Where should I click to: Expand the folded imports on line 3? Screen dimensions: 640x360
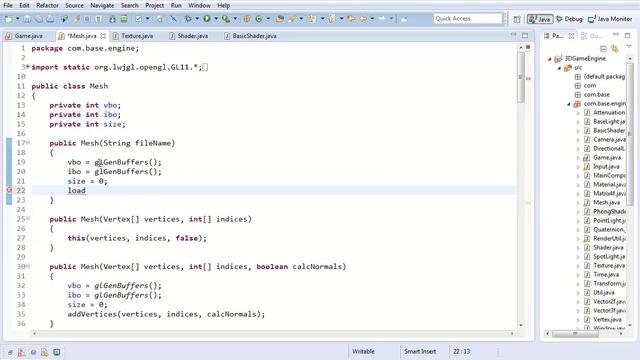click(x=28, y=66)
